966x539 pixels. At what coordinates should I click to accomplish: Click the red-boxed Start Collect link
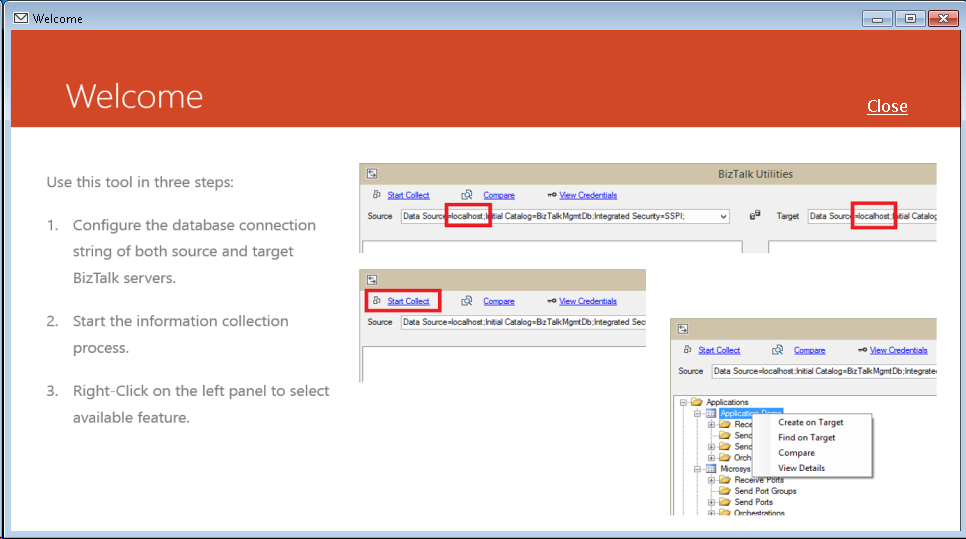(408, 301)
